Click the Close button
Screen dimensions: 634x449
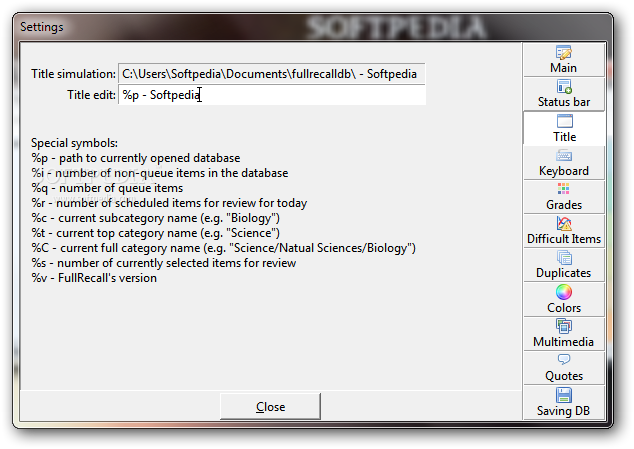[x=270, y=406]
